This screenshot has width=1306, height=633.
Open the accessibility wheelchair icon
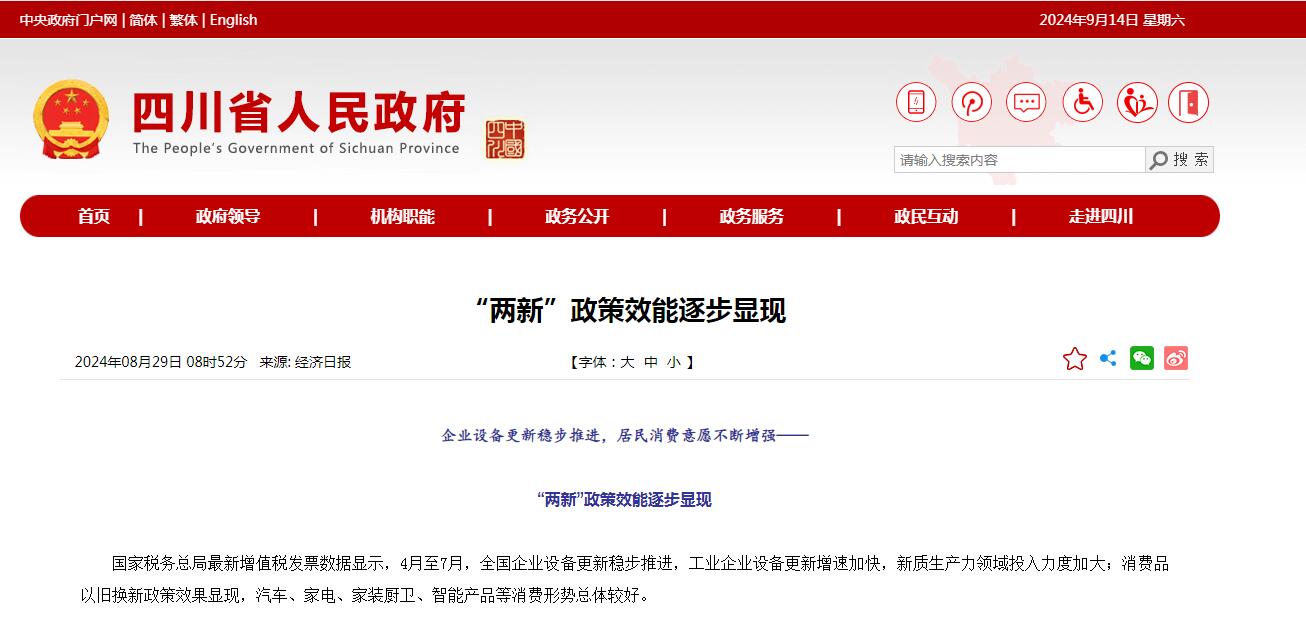[x=1082, y=101]
